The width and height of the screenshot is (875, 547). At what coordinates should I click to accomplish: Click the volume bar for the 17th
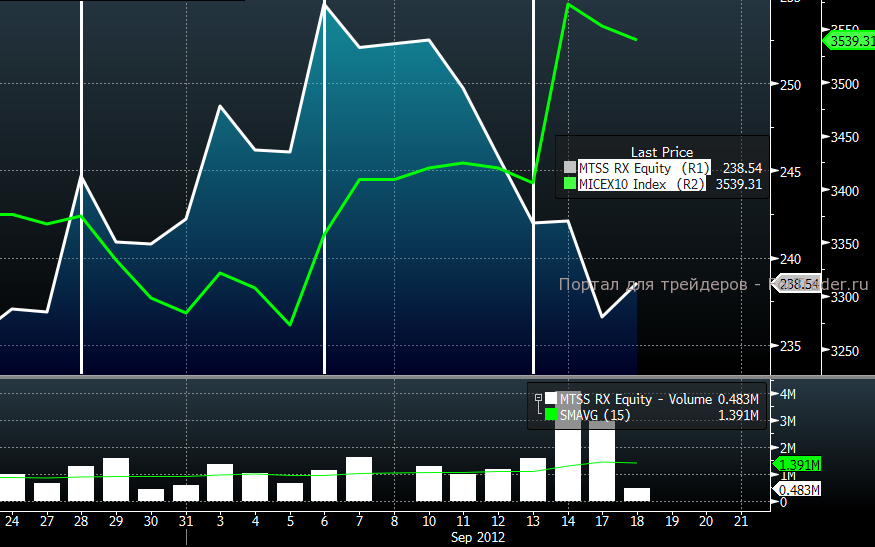click(602, 460)
